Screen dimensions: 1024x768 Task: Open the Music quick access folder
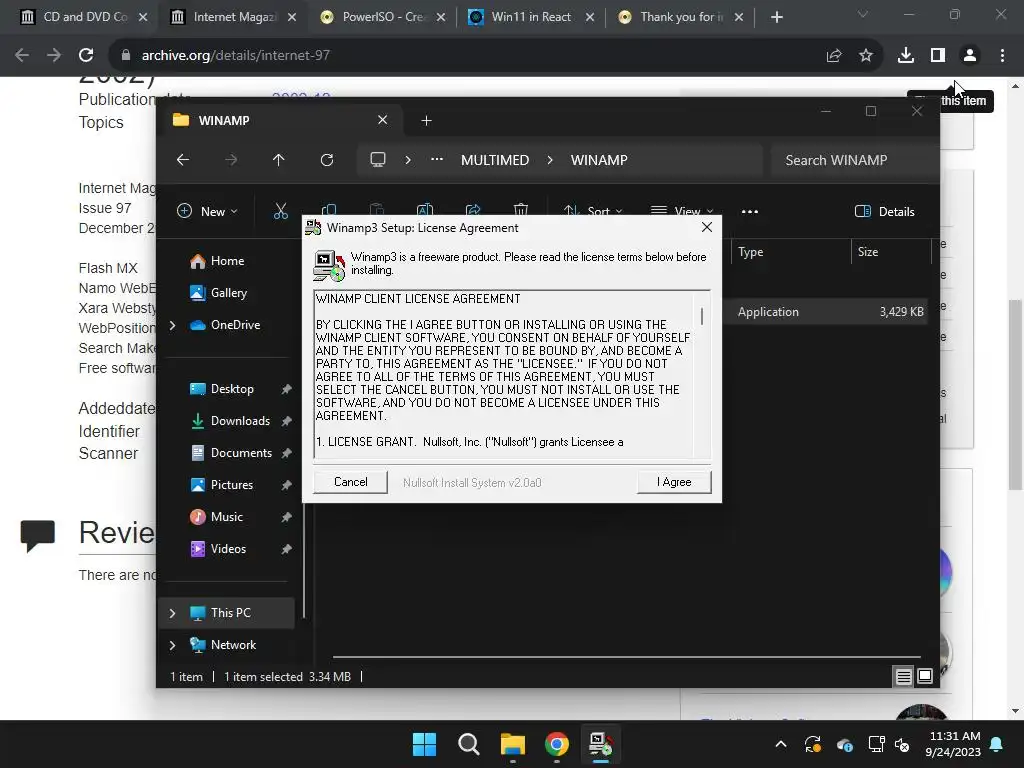(x=226, y=517)
